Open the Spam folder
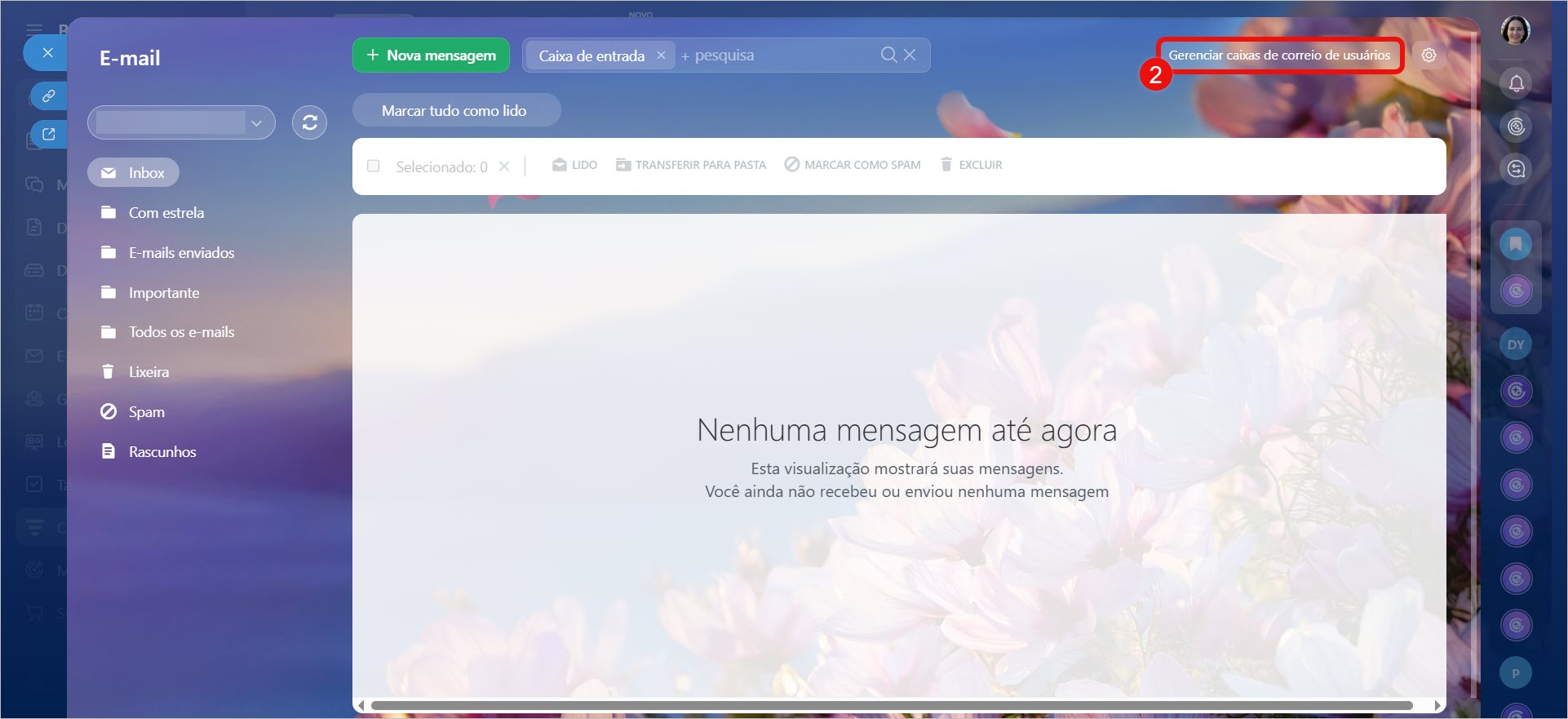1568x719 pixels. (146, 412)
